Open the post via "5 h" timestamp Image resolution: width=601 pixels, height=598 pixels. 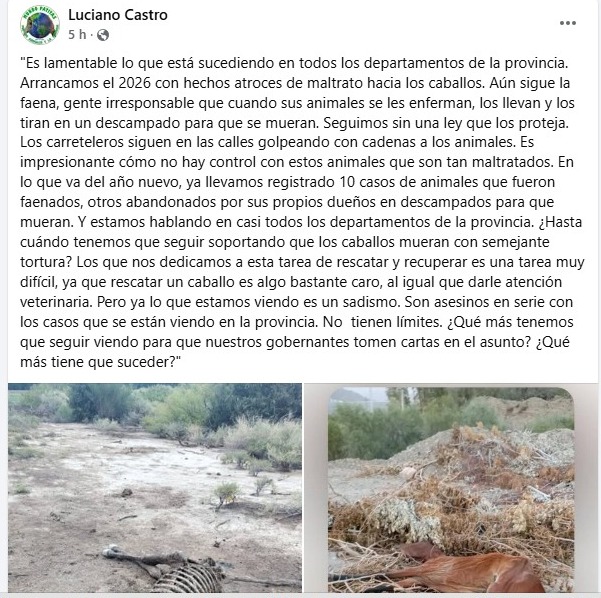tap(77, 34)
